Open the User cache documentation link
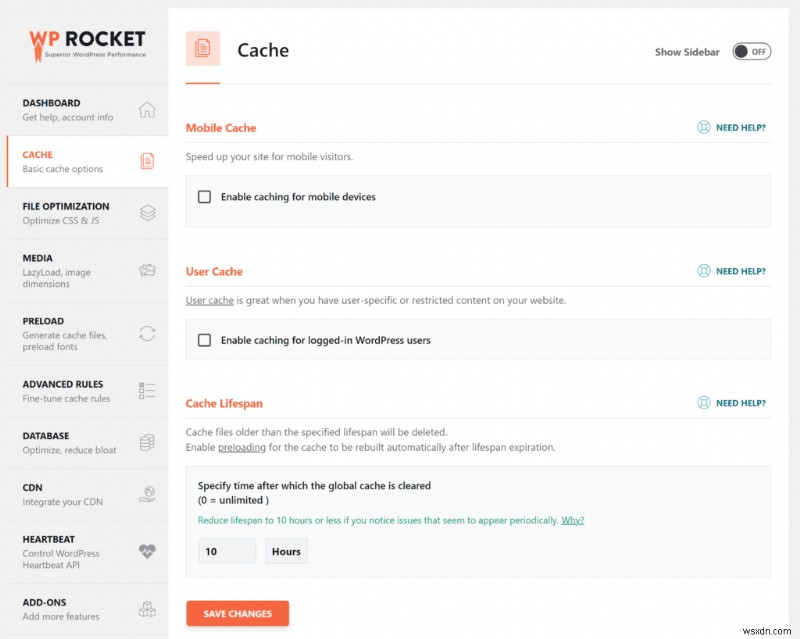Viewport: 800px width, 639px height. click(x=209, y=300)
